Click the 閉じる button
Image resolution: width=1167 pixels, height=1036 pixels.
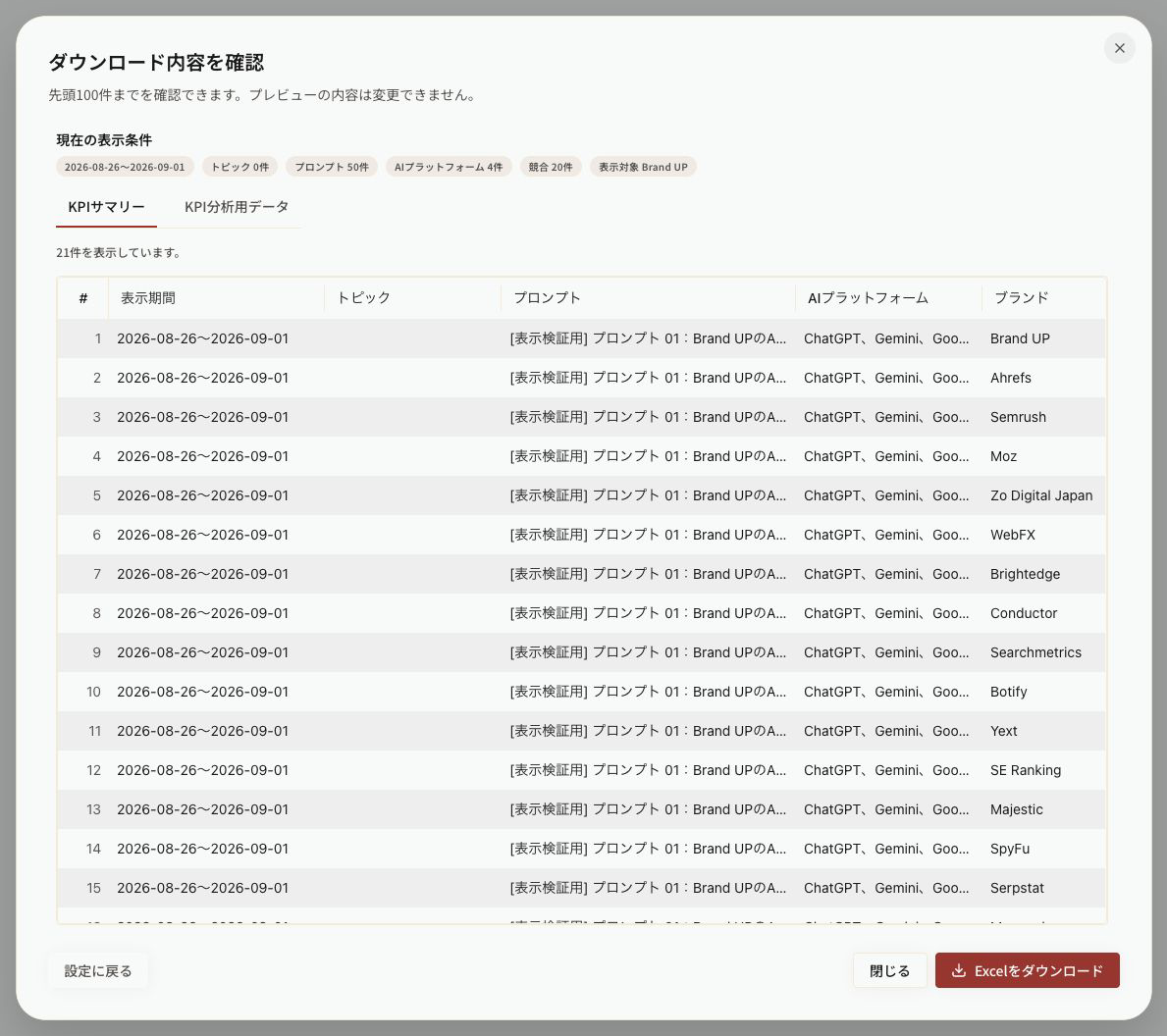click(x=889, y=970)
